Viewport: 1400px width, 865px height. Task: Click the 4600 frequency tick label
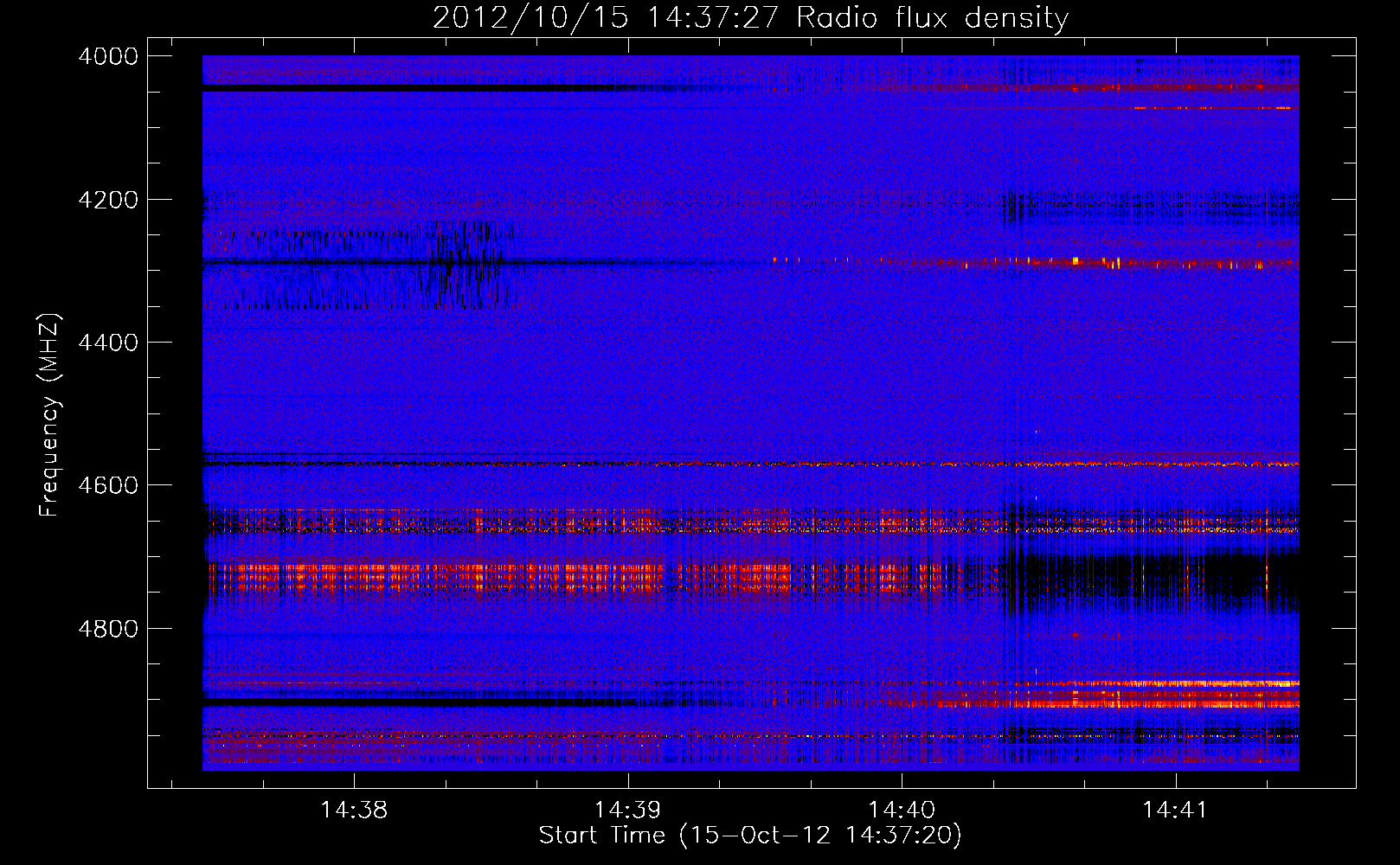tap(108, 485)
